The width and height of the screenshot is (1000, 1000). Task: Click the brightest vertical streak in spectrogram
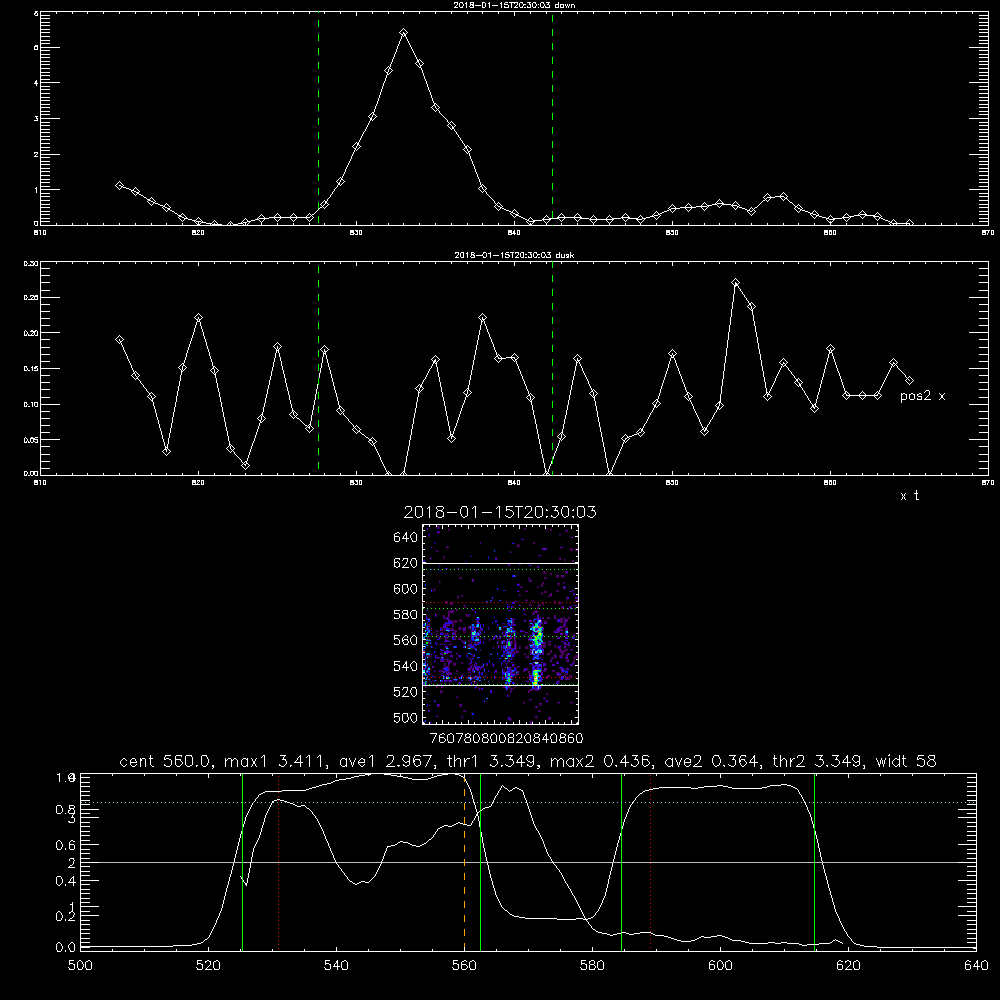[536, 652]
